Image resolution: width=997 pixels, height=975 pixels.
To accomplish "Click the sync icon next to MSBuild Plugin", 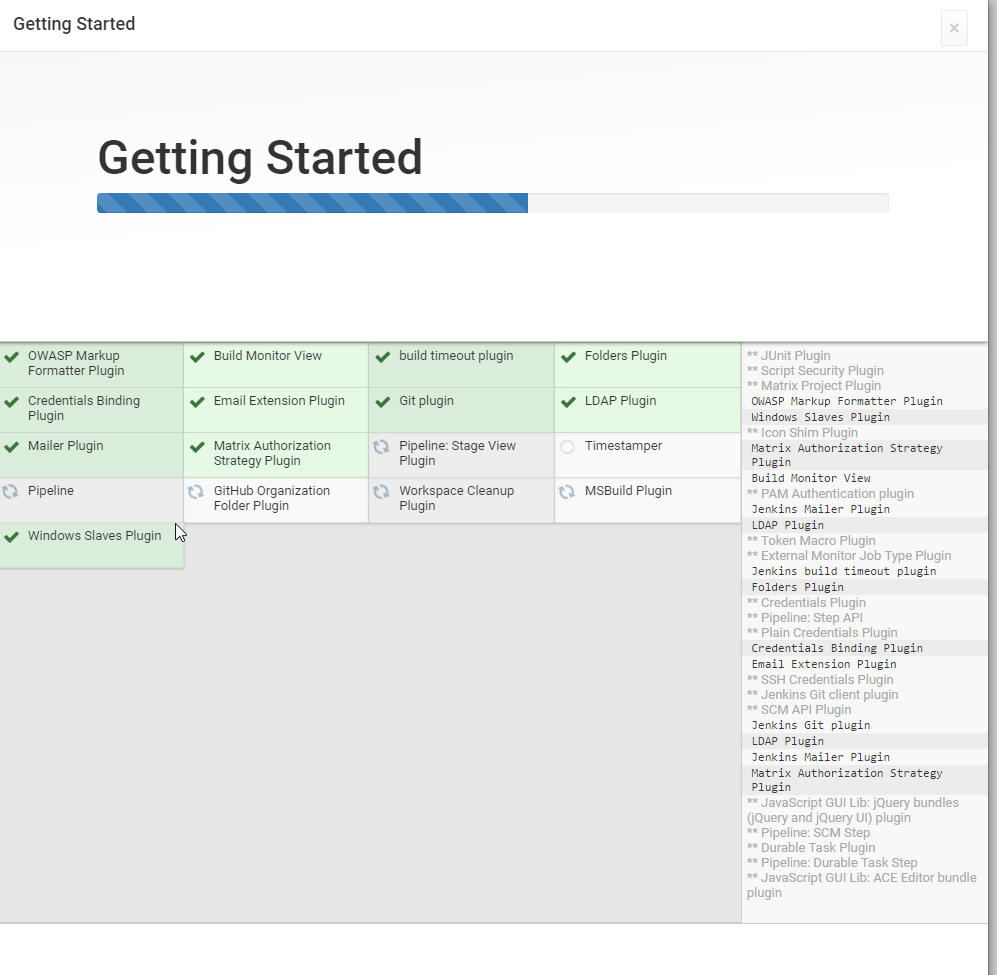I will (x=567, y=492).
